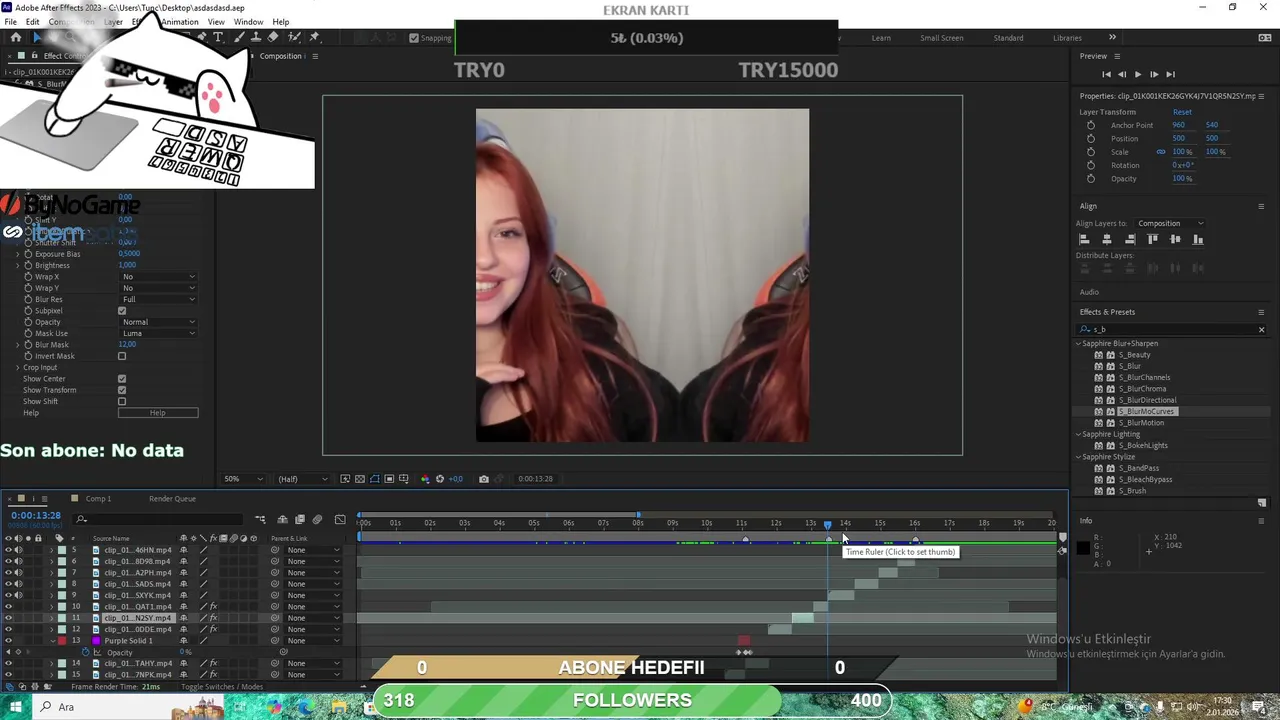Select the Small Screen workspace

click(942, 38)
